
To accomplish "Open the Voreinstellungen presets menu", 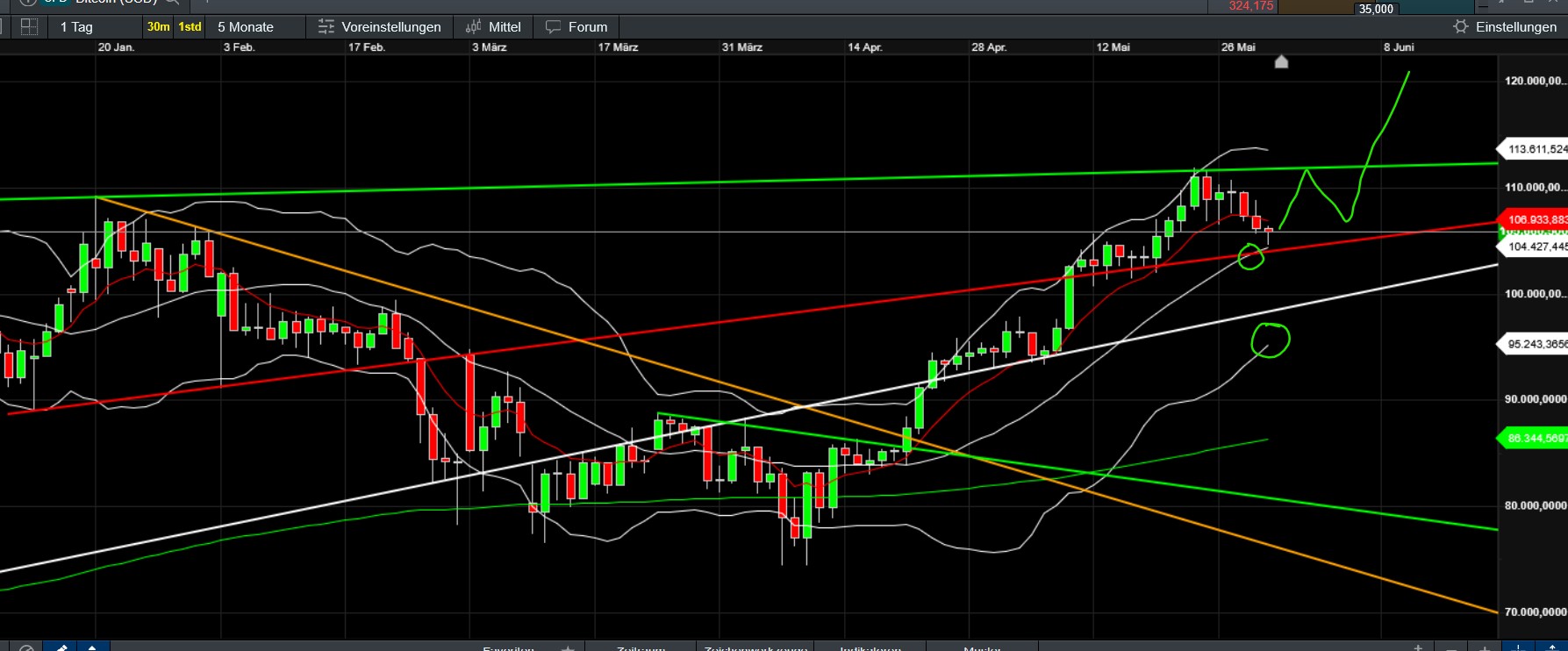I will [x=379, y=27].
